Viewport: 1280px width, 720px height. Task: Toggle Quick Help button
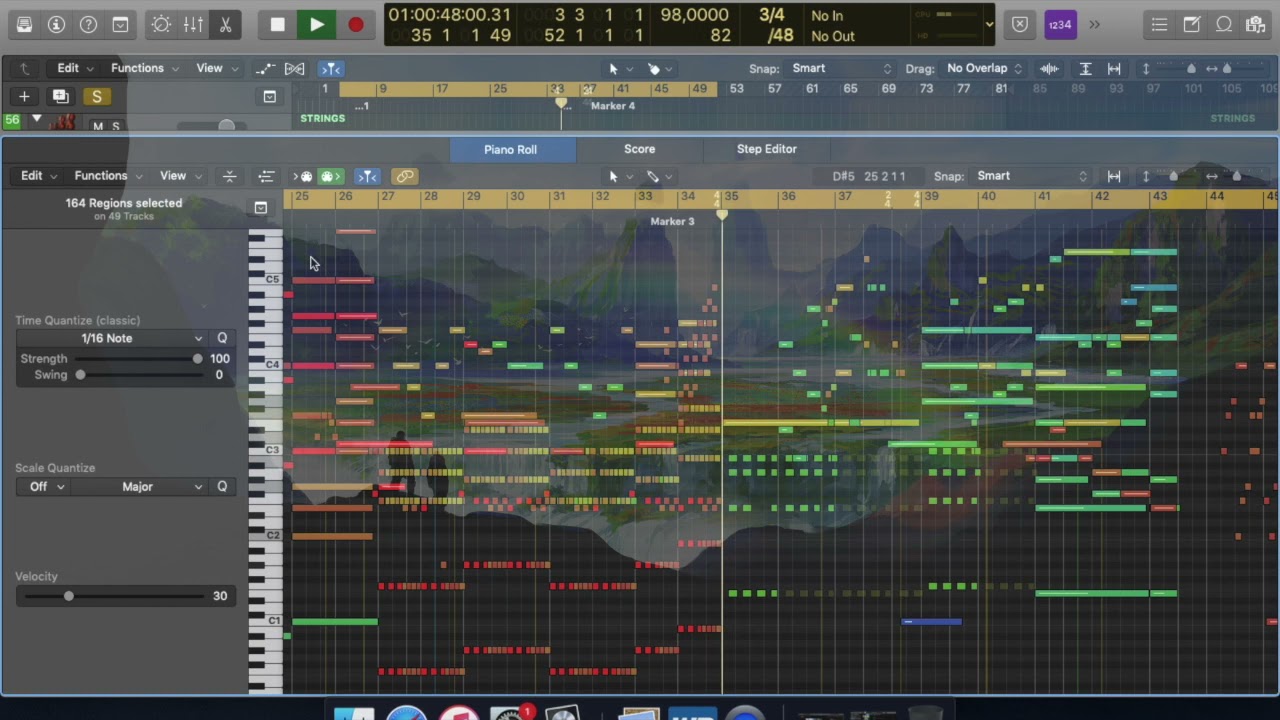pyautogui.click(x=88, y=24)
